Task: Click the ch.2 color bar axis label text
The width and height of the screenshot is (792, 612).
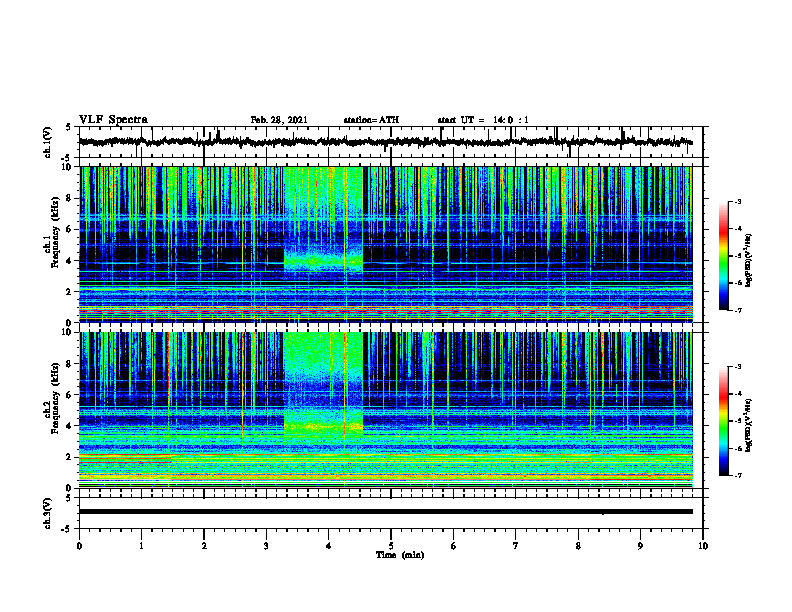Action: click(x=750, y=425)
